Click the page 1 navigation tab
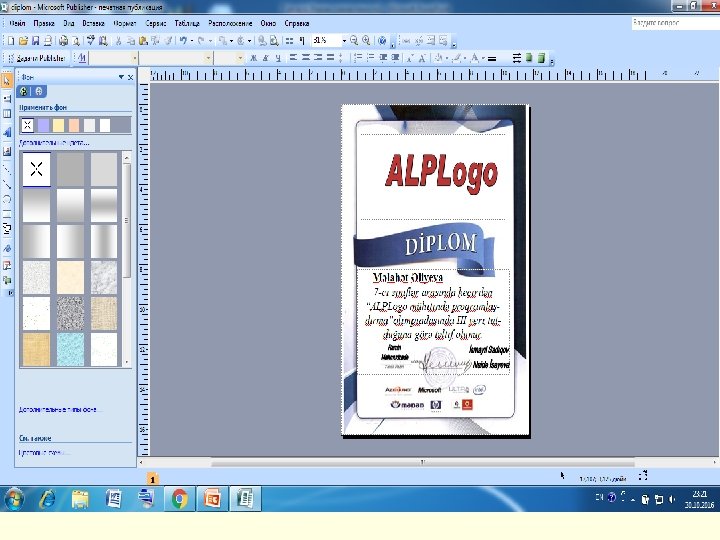Screen dimensions: 720x540 click(x=152, y=479)
